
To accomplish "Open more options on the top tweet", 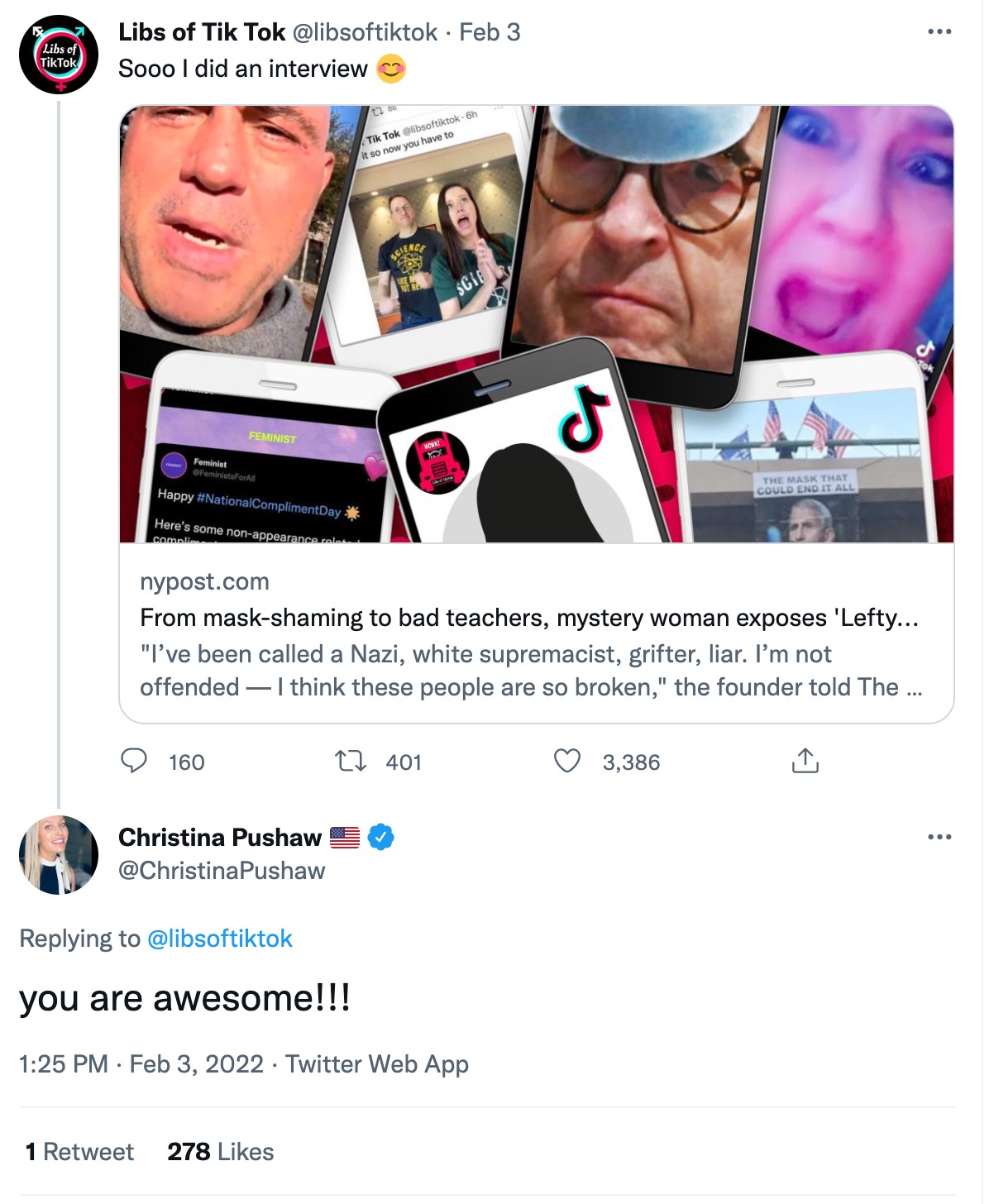I will pos(939,32).
